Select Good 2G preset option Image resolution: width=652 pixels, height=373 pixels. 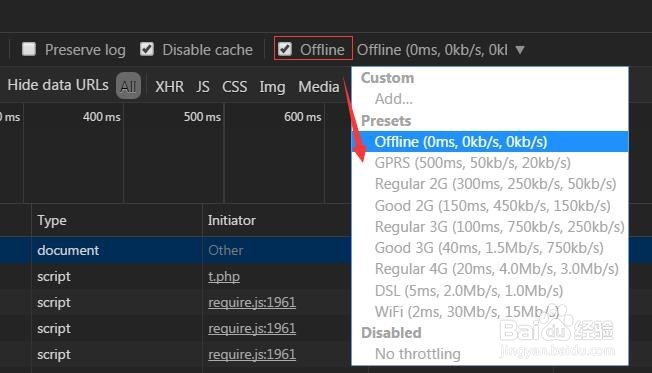(490, 205)
